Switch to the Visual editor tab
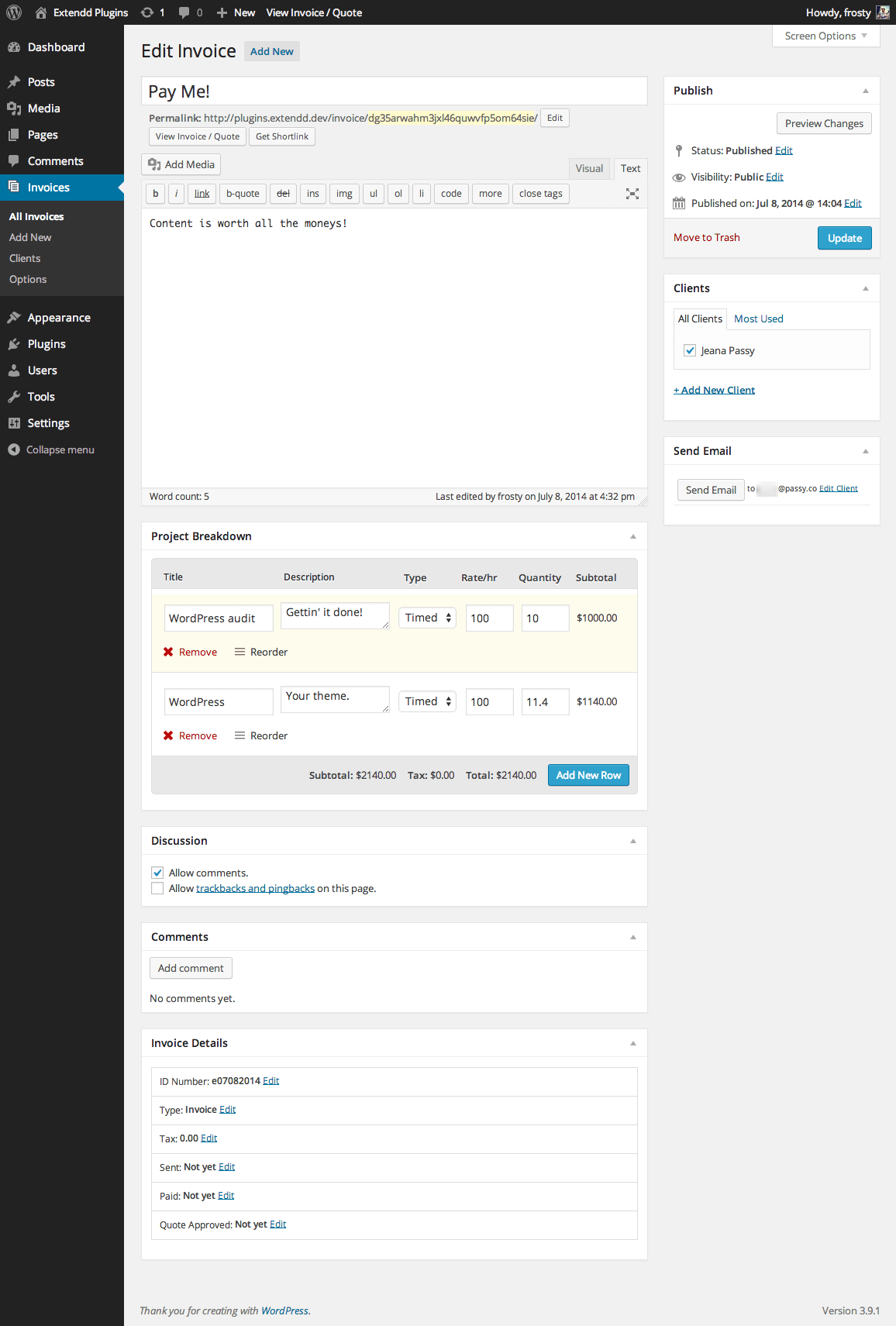896x1326 pixels. (589, 168)
